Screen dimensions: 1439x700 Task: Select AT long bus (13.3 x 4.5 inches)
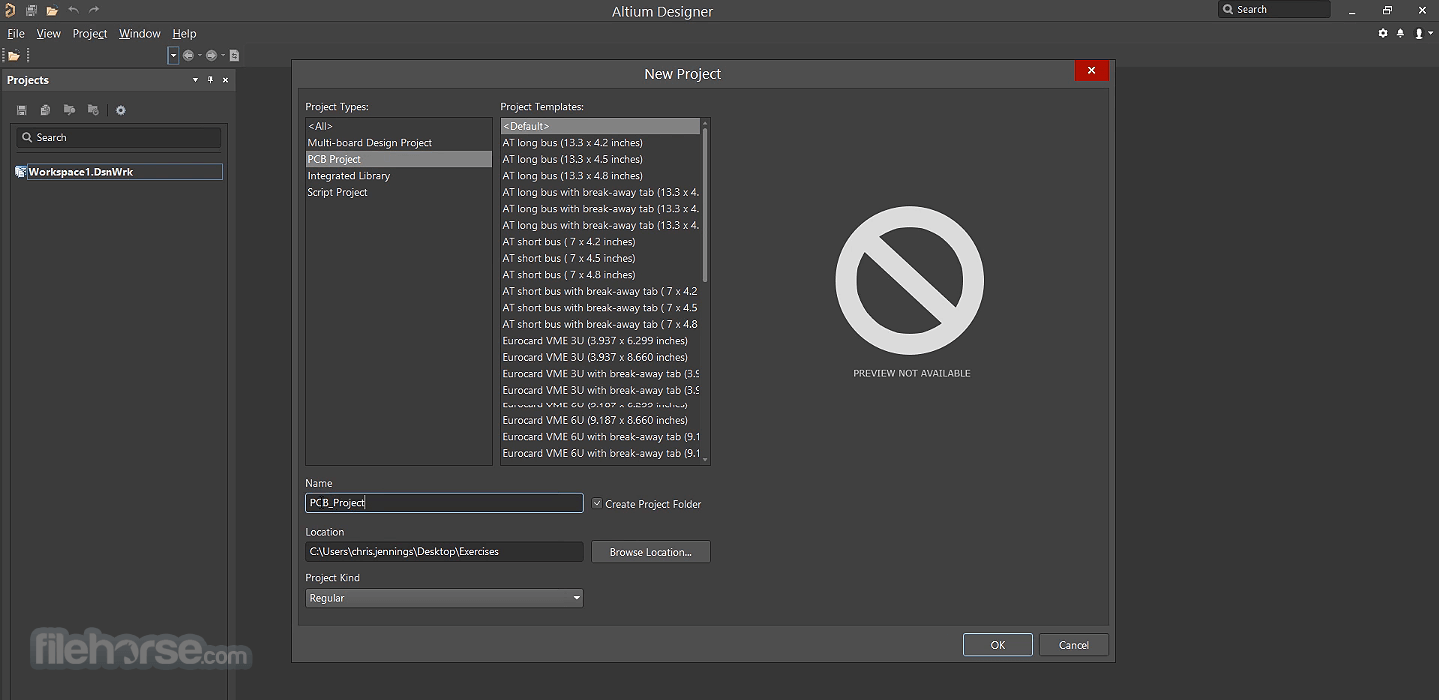(600, 159)
